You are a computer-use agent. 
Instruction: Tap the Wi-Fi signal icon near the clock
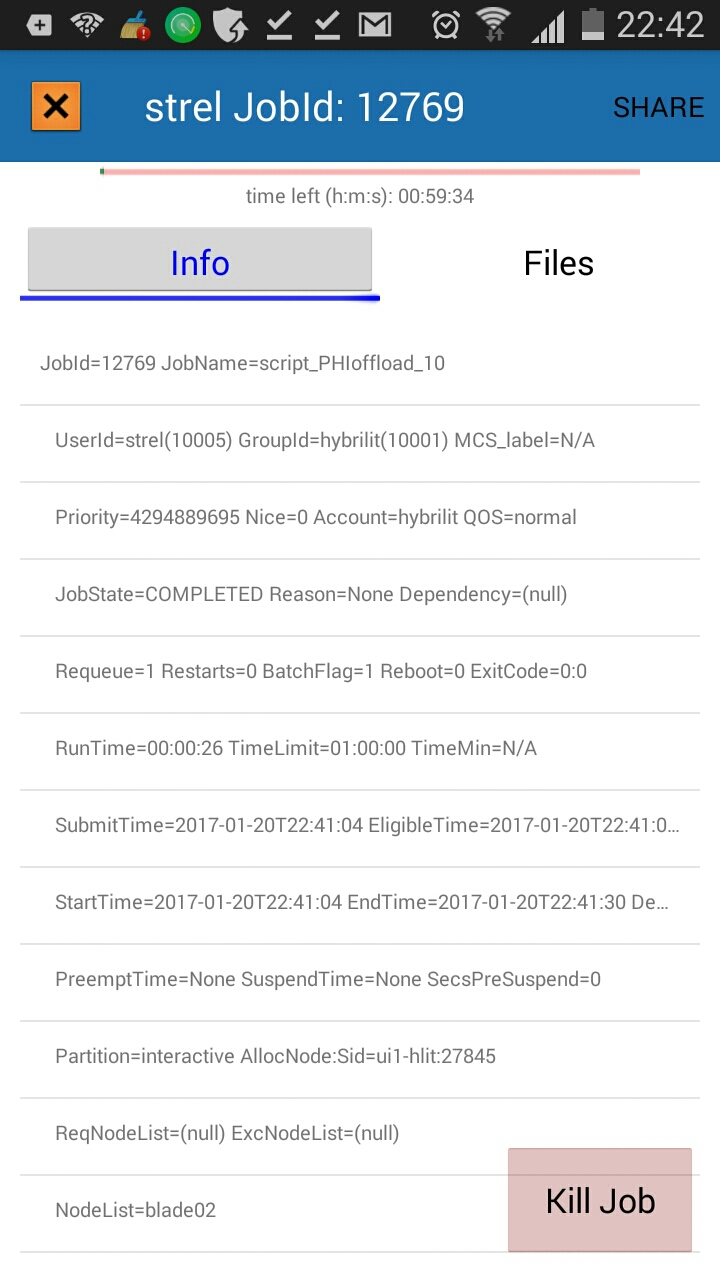coord(493,24)
